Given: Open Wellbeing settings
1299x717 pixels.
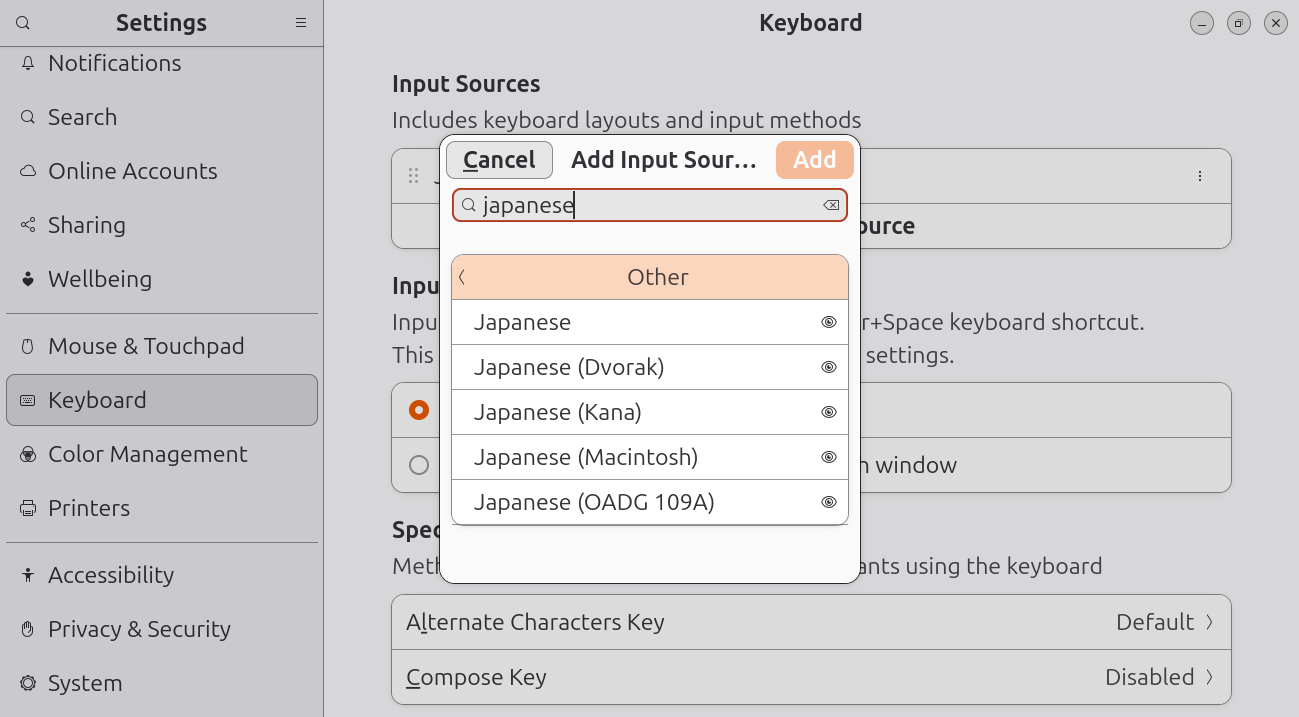Looking at the screenshot, I should [162, 279].
